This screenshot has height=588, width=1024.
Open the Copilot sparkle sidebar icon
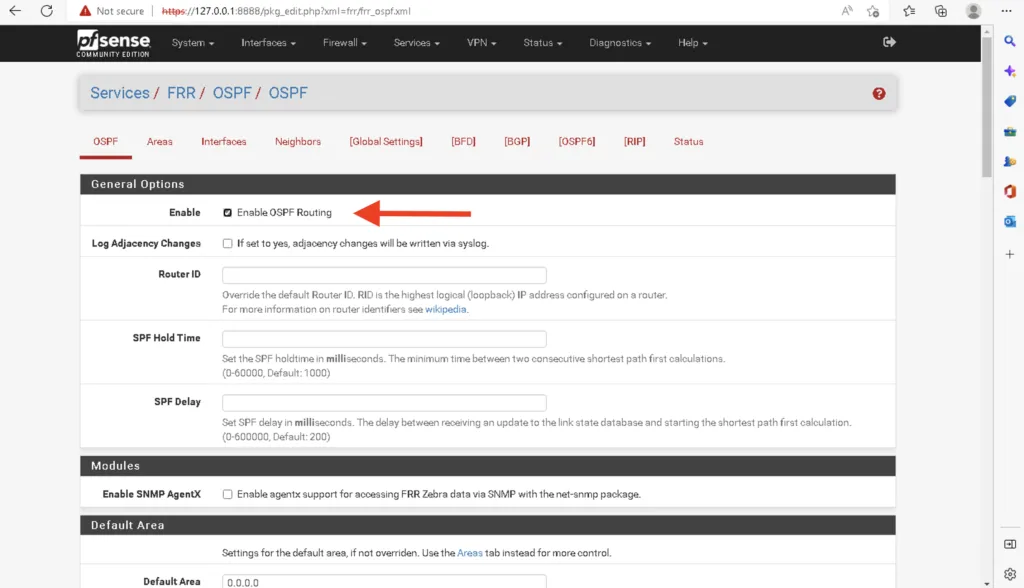tap(1010, 71)
